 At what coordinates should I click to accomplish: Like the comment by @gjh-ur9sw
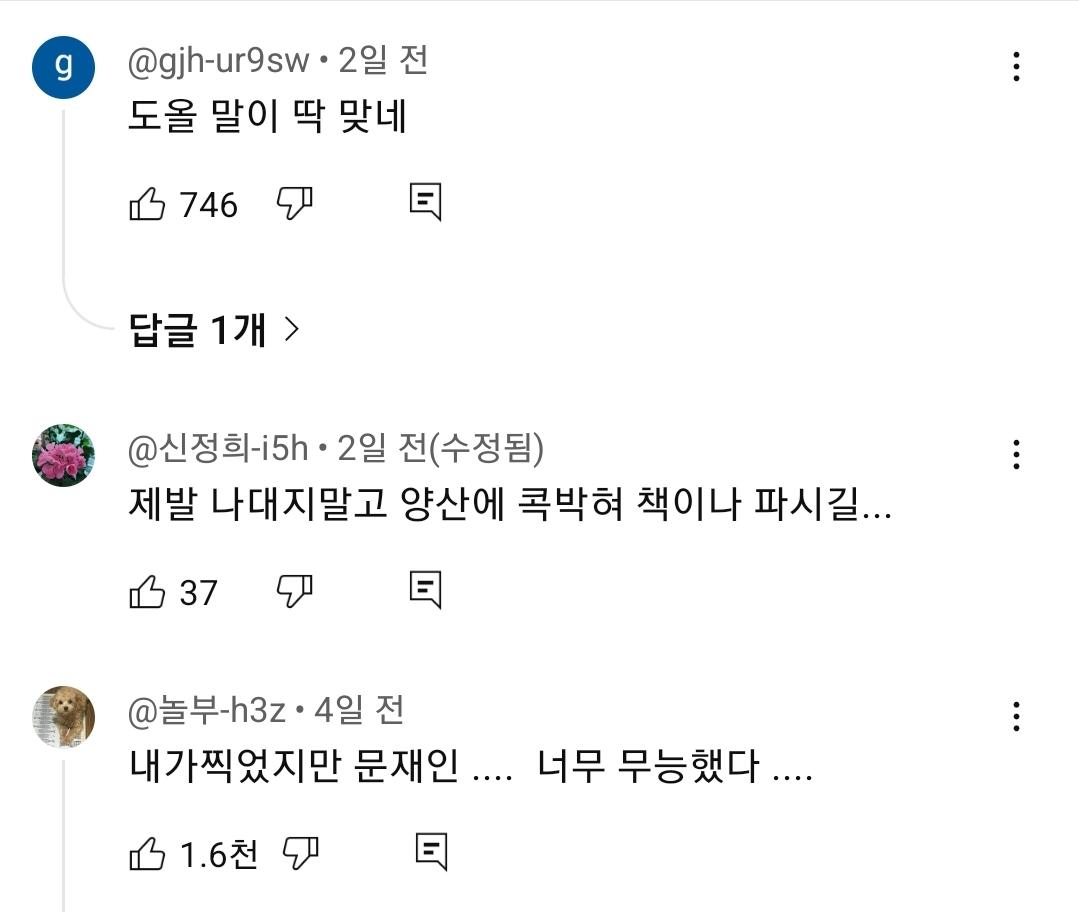tap(148, 205)
